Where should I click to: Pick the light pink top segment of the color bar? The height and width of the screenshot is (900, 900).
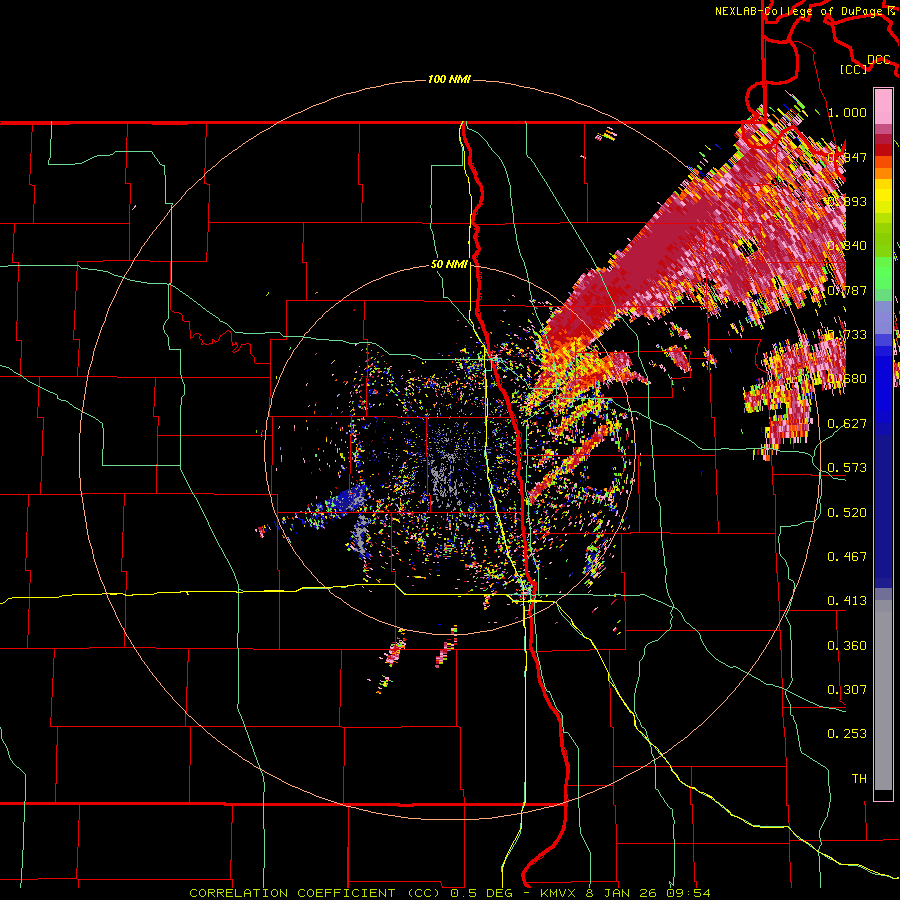coord(883,106)
